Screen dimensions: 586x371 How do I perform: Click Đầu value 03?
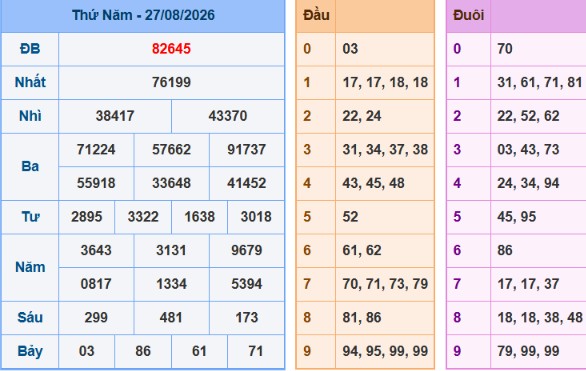(x=350, y=49)
